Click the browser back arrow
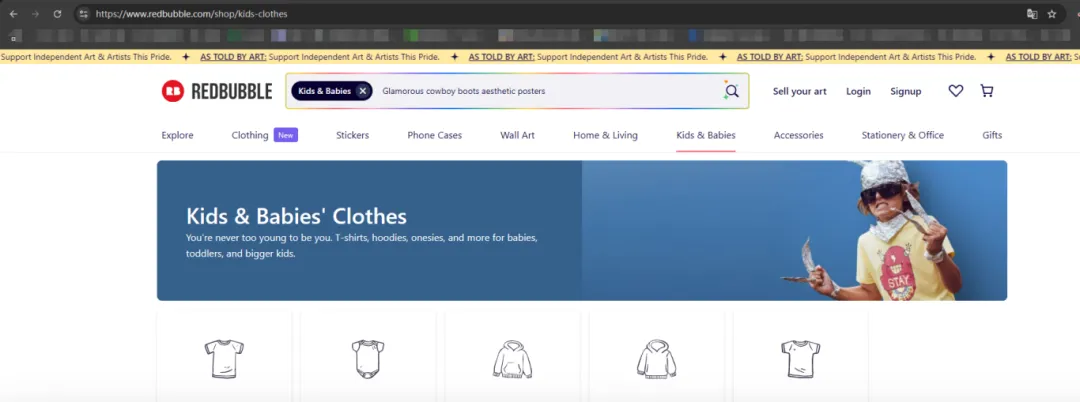Screen dimensions: 1080x402 (14, 14)
